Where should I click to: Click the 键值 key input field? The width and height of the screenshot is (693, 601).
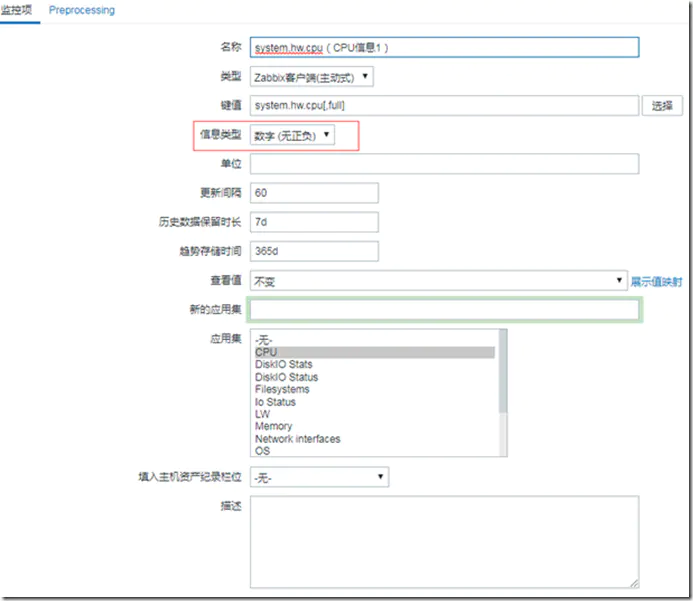click(444, 106)
